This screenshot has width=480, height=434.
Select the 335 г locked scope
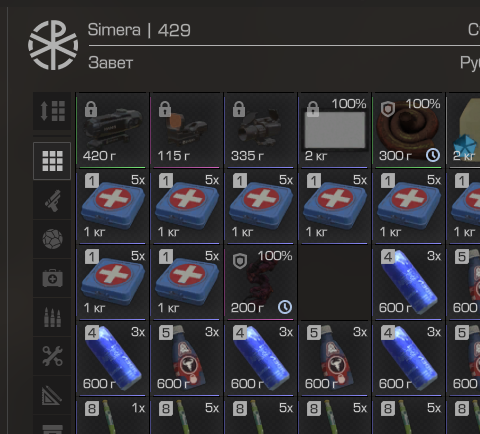260,130
